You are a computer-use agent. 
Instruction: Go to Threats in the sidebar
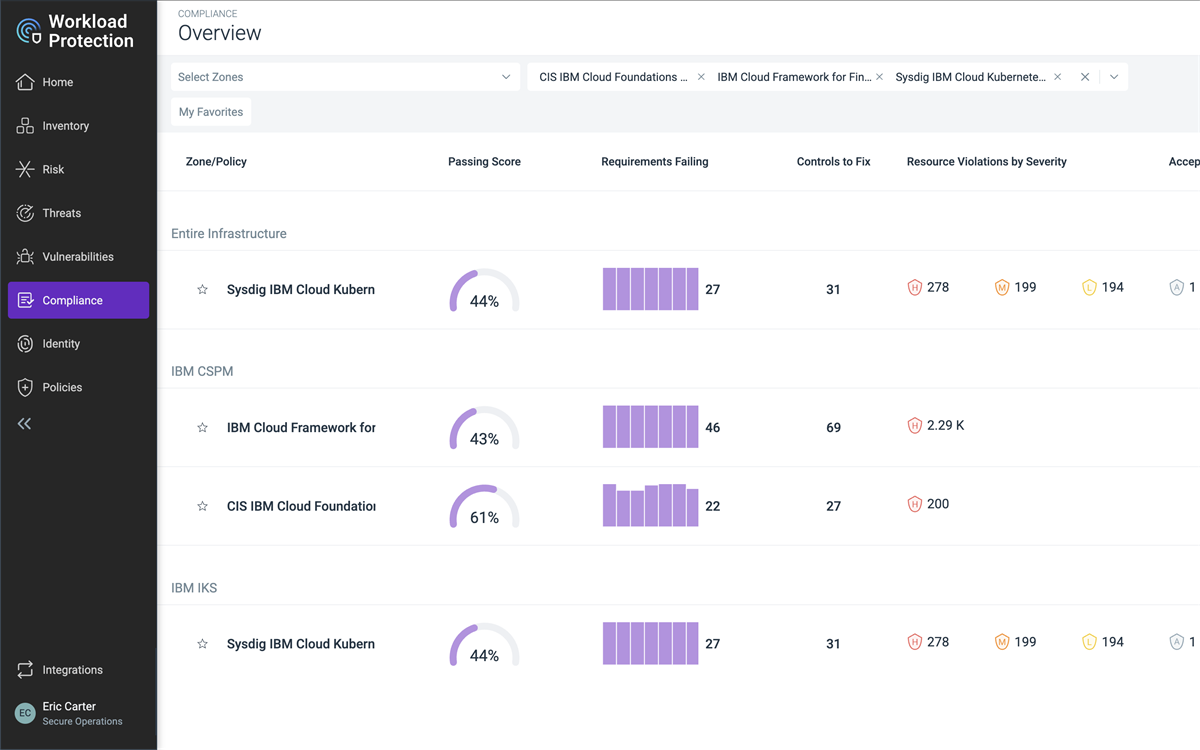coord(61,213)
